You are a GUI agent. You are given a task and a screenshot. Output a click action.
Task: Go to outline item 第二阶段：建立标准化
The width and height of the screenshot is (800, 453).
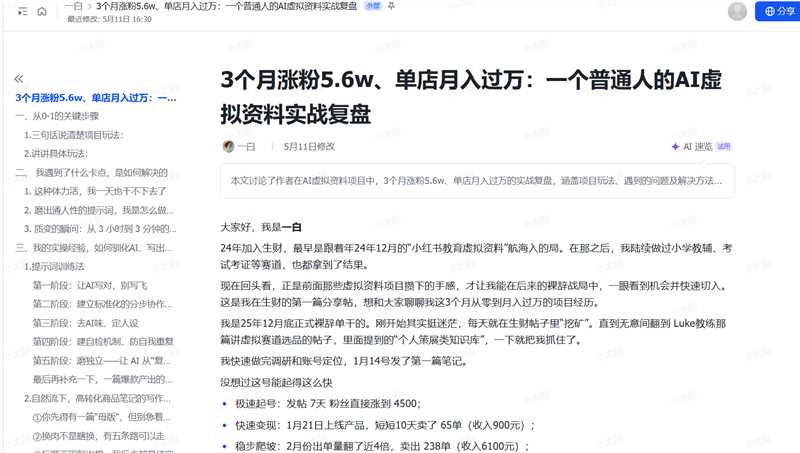pos(103,304)
